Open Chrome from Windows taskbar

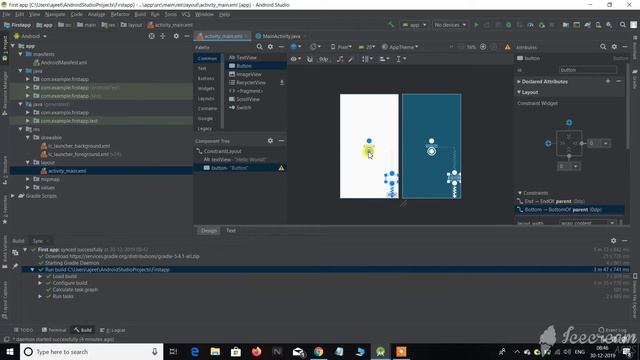pos(318,351)
